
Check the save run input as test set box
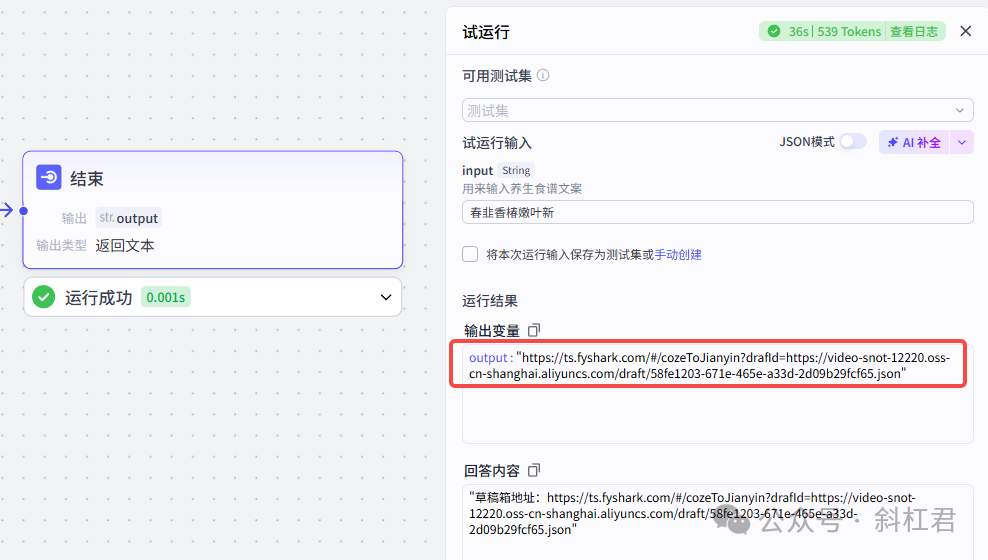click(x=470, y=254)
